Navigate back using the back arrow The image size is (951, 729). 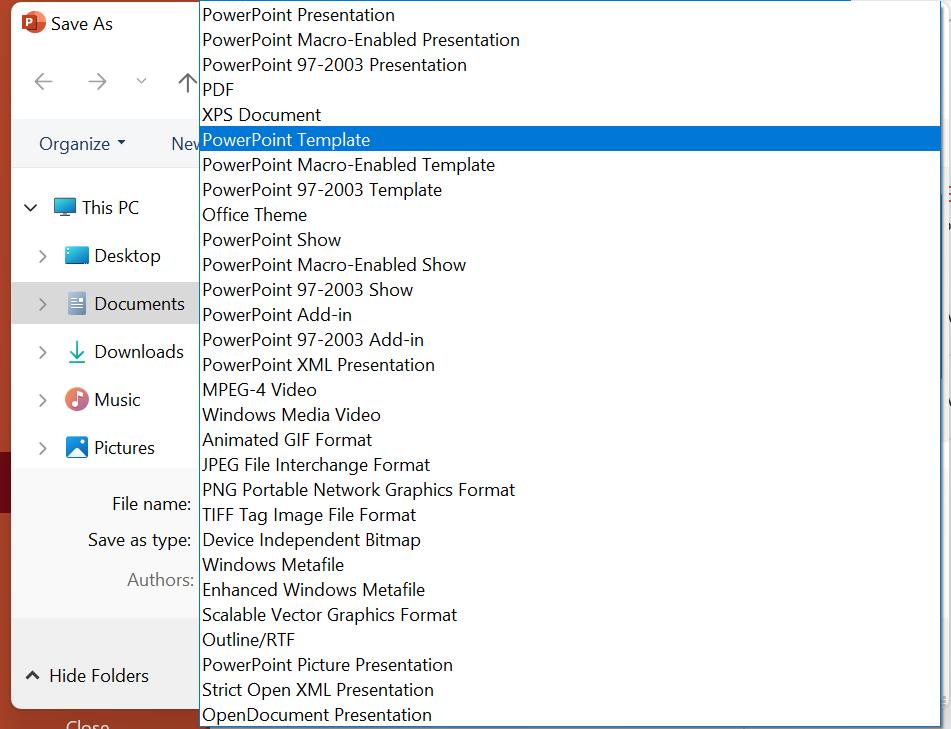(x=43, y=81)
